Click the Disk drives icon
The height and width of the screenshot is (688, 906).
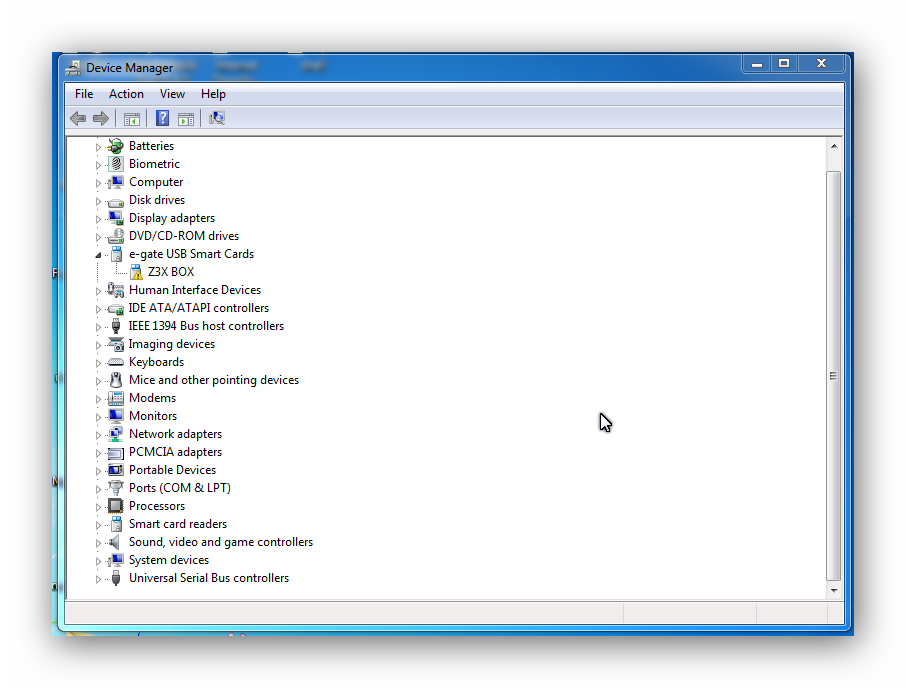coord(116,202)
